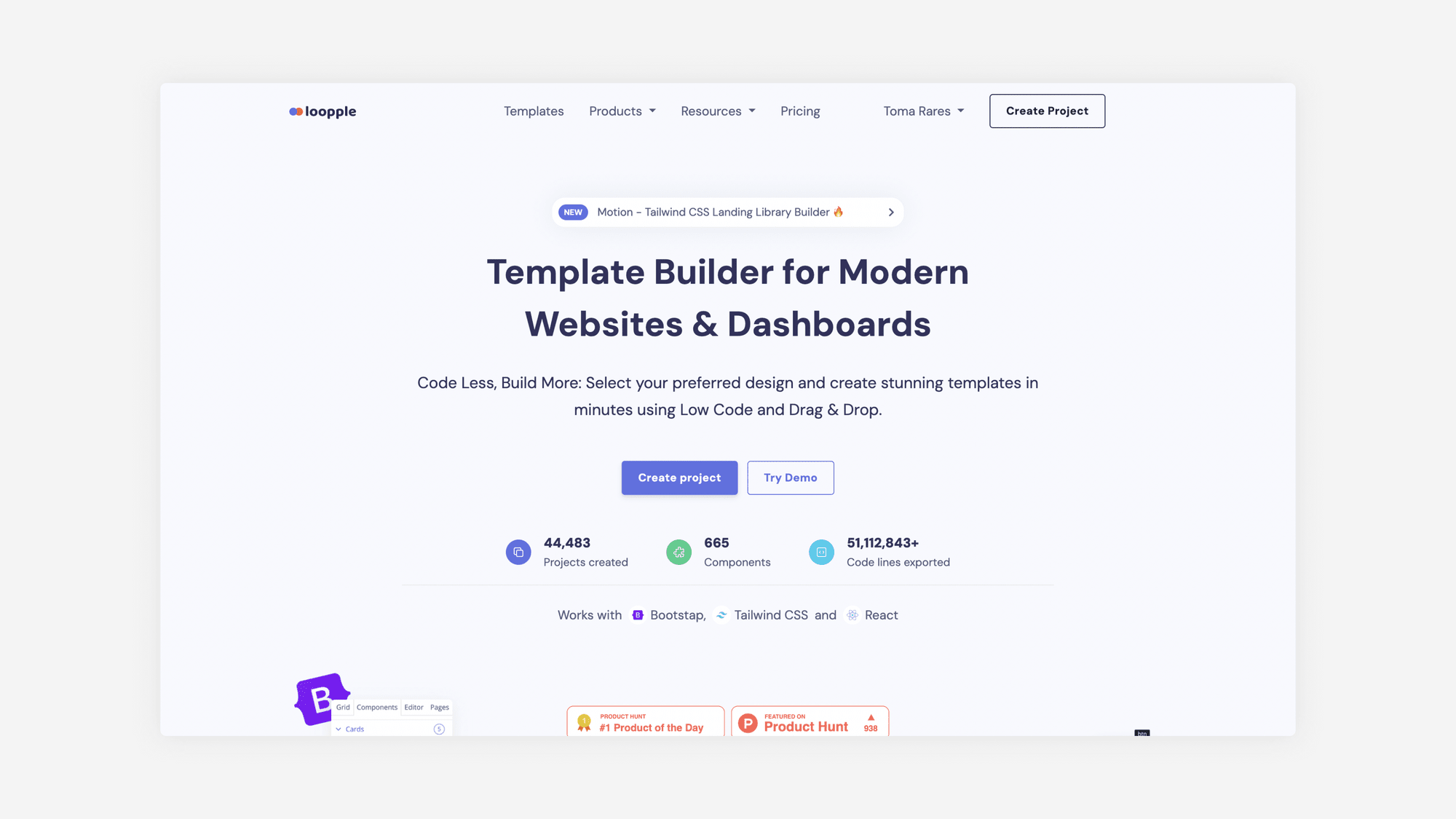Click the pages icon in editor toolbar

(439, 707)
